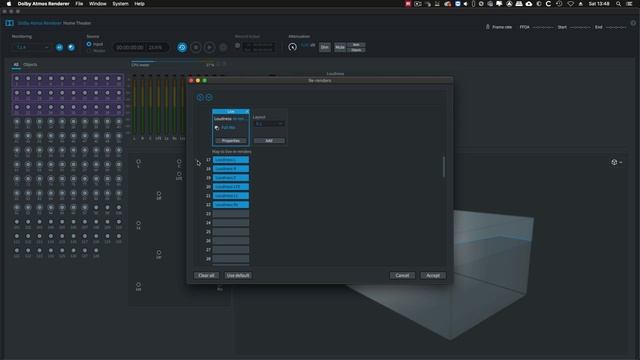Open the Dolby Atmos Renderer menu
This screenshot has height=360, width=640.
click(x=43, y=4)
